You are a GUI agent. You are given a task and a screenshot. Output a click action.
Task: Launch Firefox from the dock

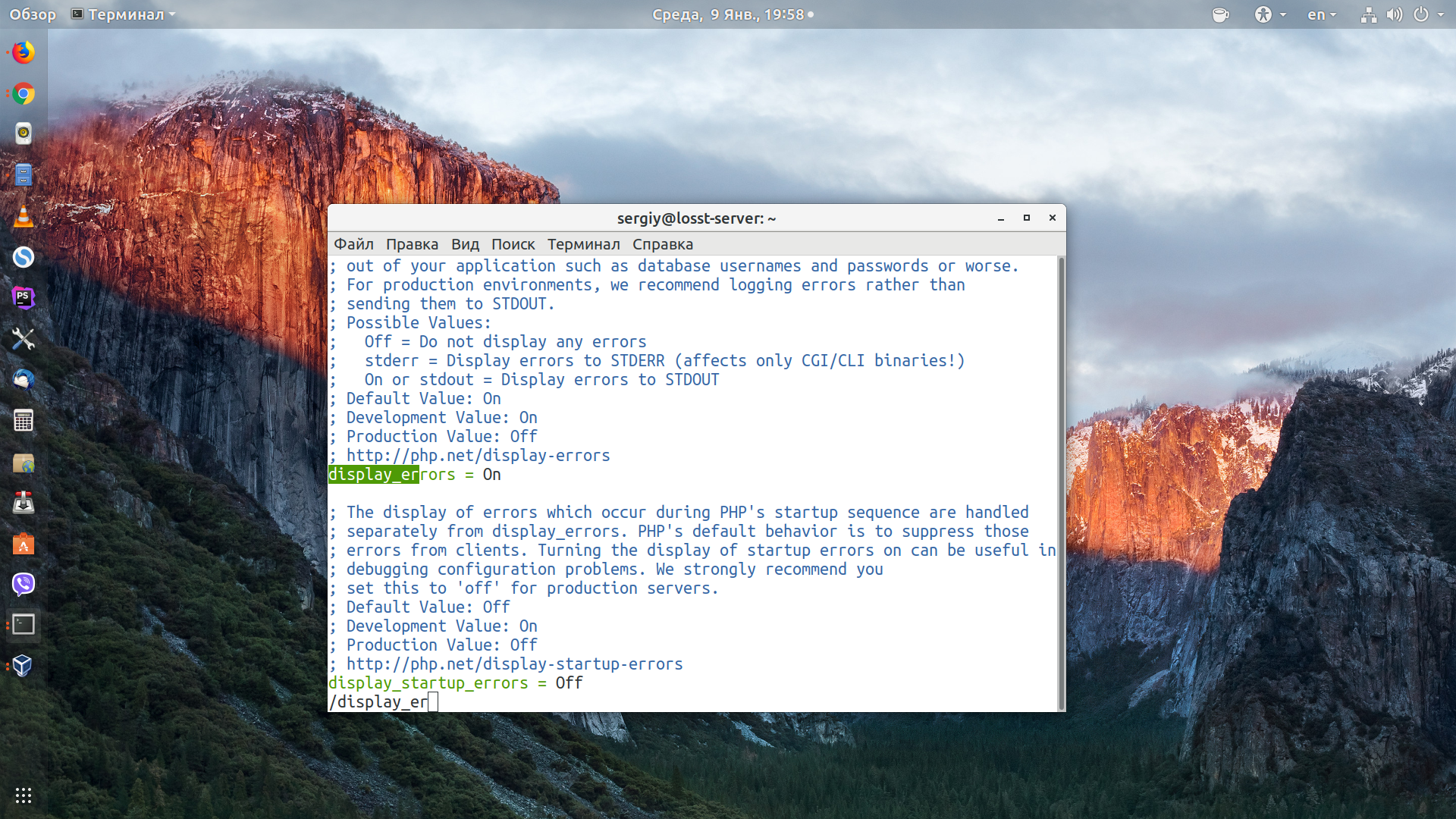pos(24,52)
